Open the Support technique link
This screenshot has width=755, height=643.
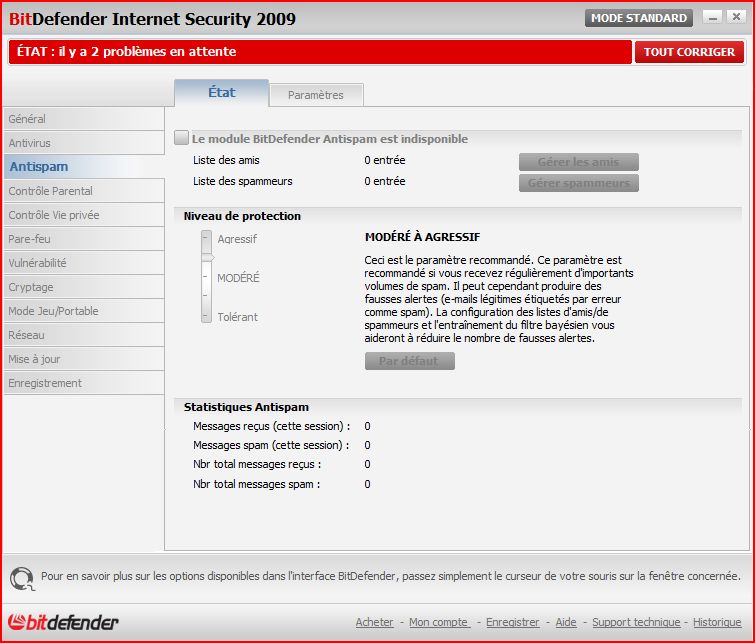click(x=636, y=622)
